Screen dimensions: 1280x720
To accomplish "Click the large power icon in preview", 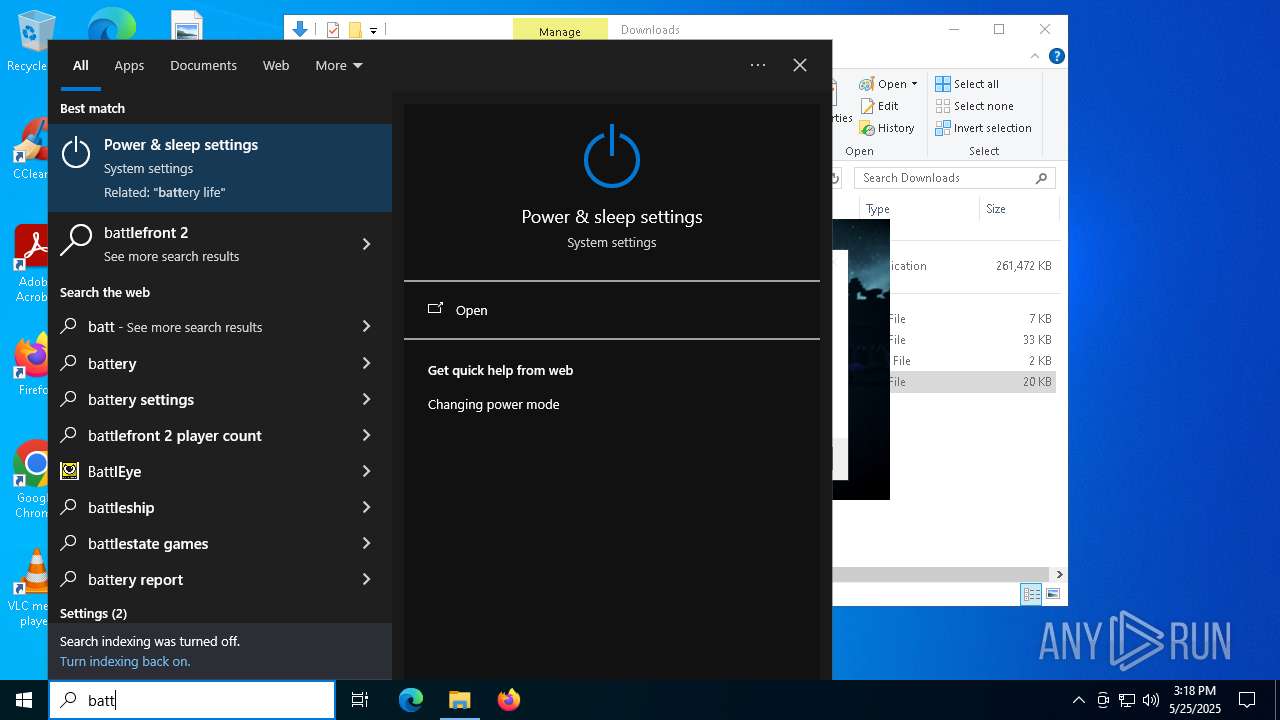I will (611, 157).
